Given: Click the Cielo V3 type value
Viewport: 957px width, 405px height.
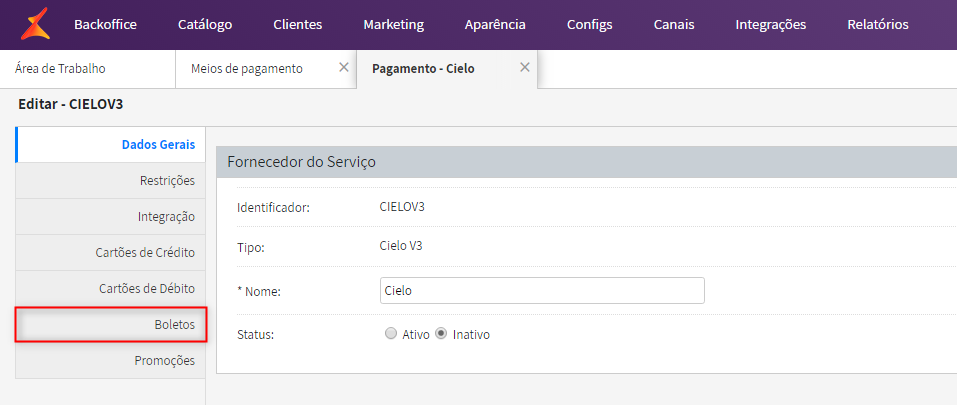Looking at the screenshot, I should pos(401,246).
